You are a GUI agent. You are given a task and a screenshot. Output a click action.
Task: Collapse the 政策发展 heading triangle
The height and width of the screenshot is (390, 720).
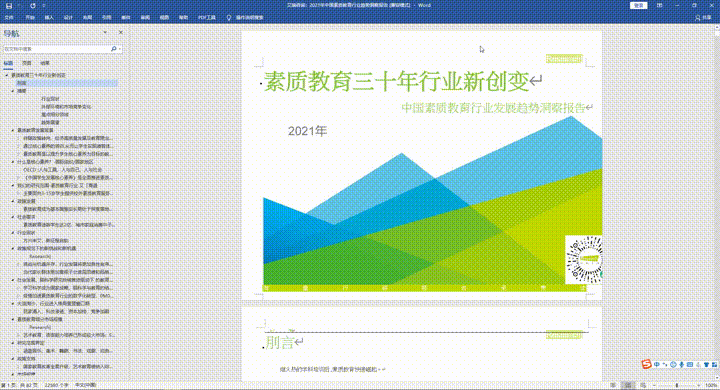(13, 201)
